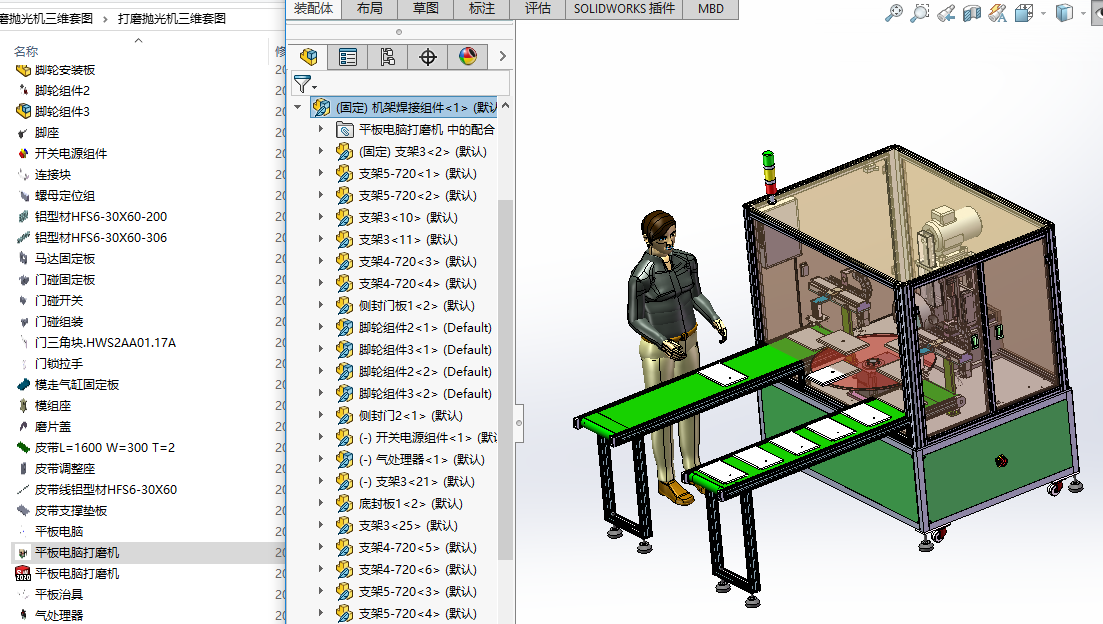Click the mates folder icon
This screenshot has width=1103, height=624.
[344, 129]
